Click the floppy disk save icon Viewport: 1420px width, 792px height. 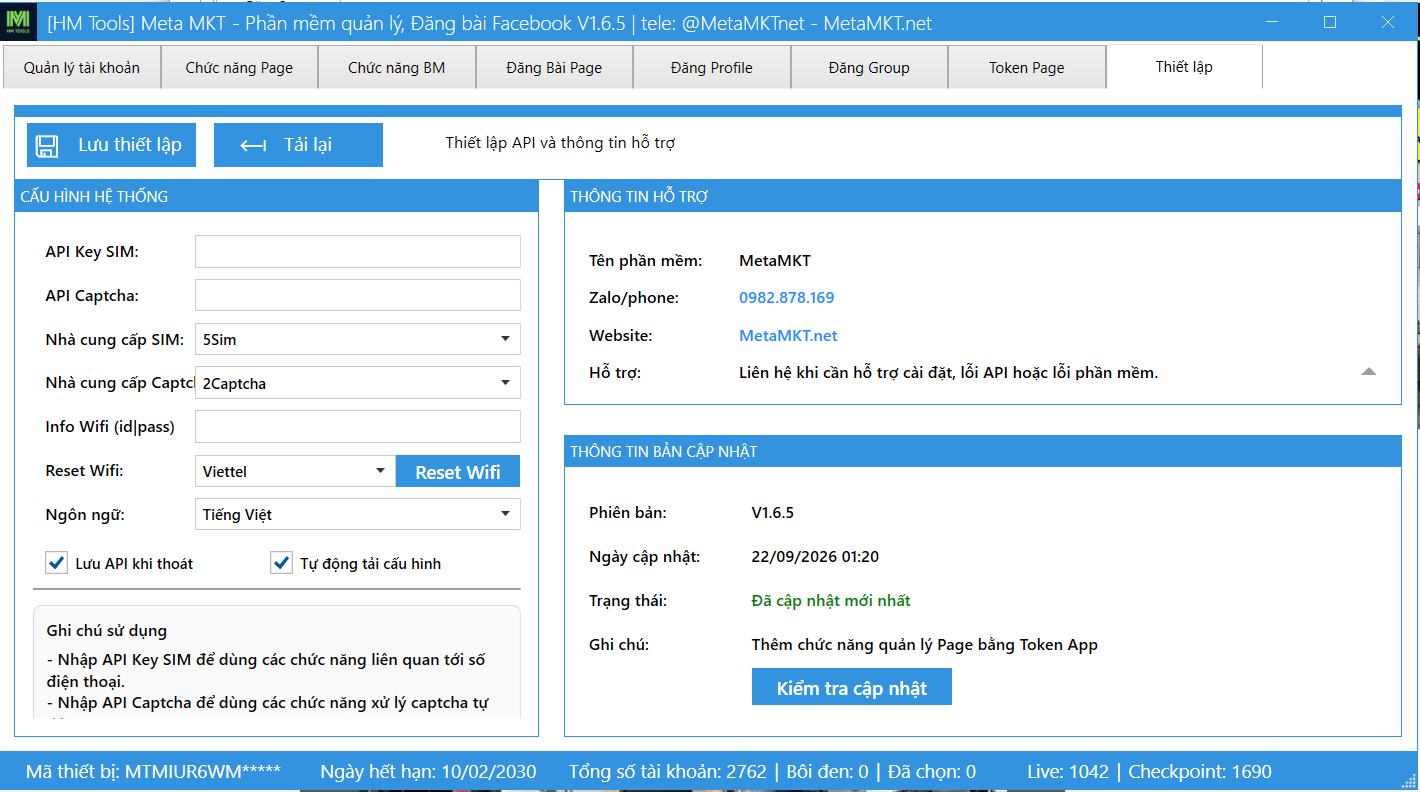point(47,146)
